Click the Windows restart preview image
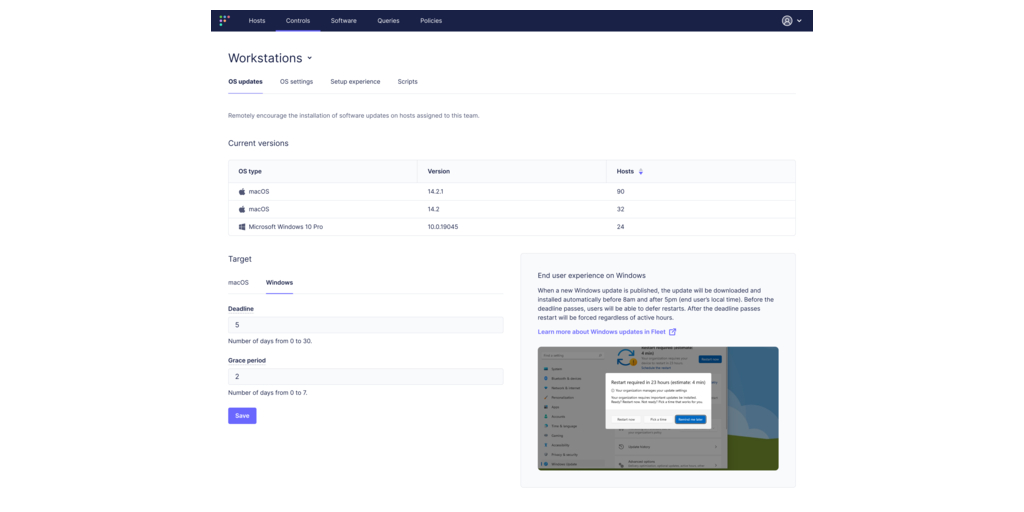This screenshot has height=512, width=1024. pyautogui.click(x=658, y=408)
